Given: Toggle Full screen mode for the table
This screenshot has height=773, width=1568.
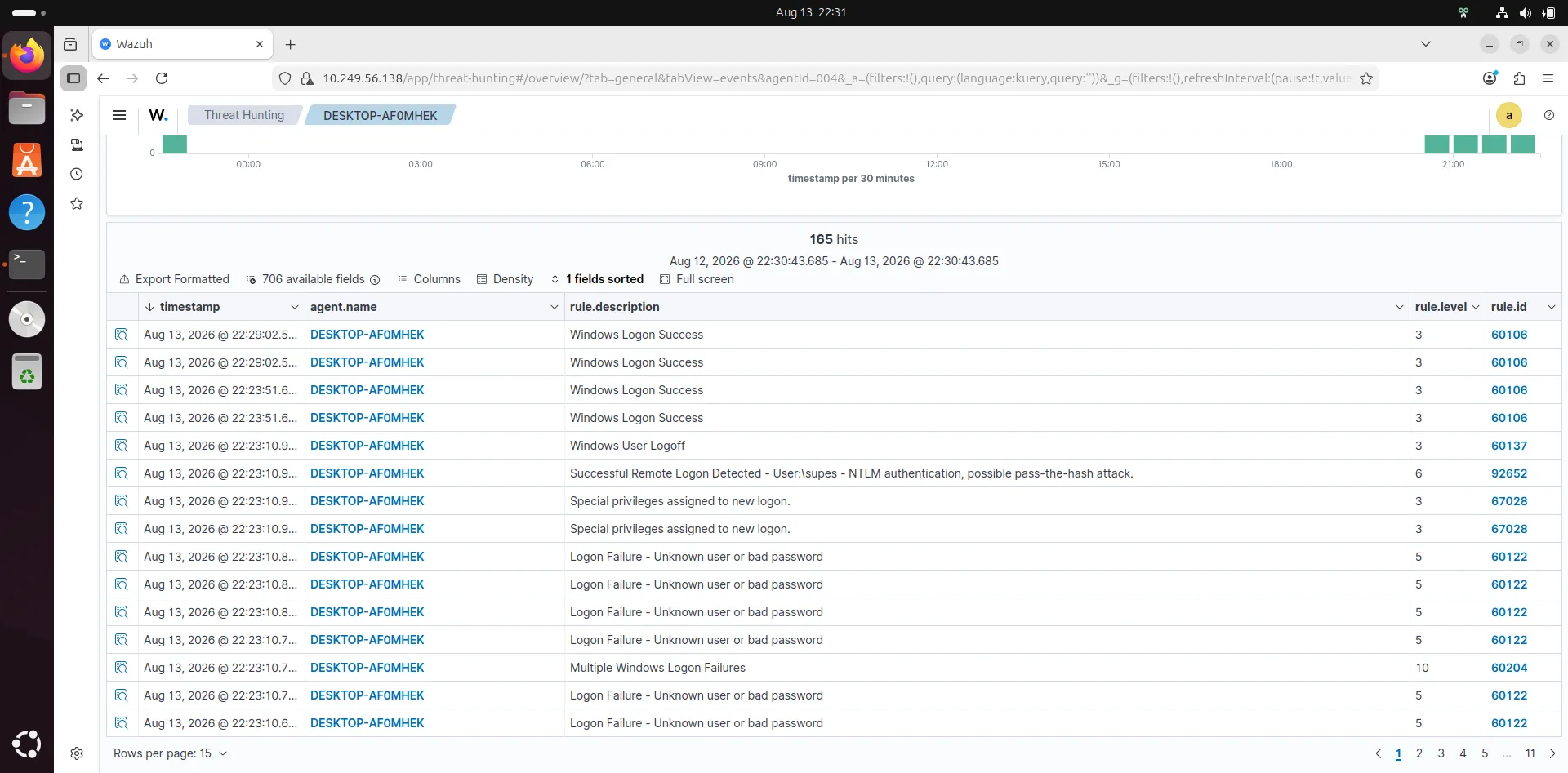Looking at the screenshot, I should pos(697,279).
